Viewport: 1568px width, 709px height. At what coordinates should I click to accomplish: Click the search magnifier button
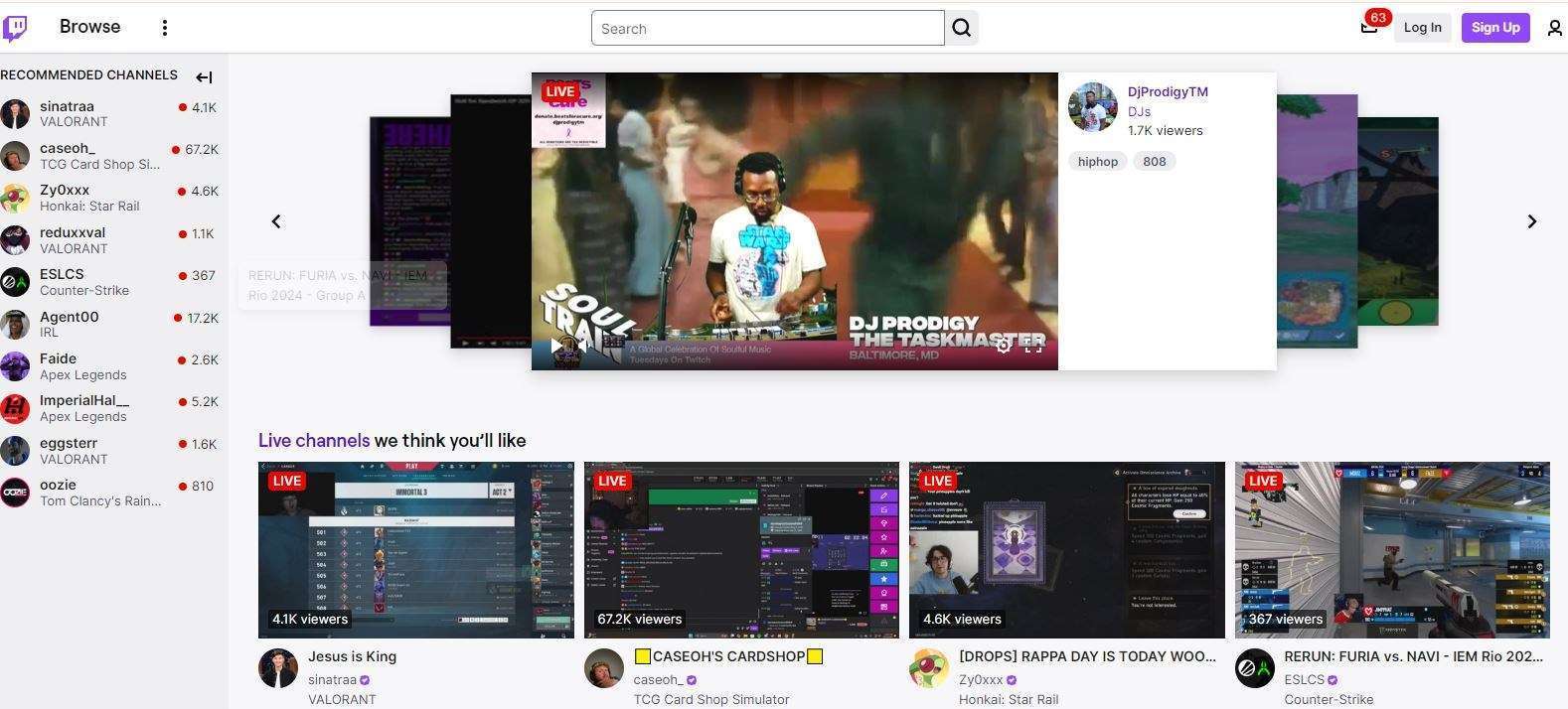click(961, 28)
